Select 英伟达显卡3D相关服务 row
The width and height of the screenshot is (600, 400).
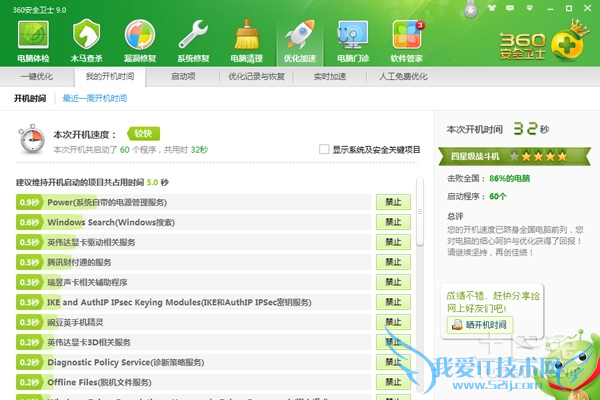(194, 342)
